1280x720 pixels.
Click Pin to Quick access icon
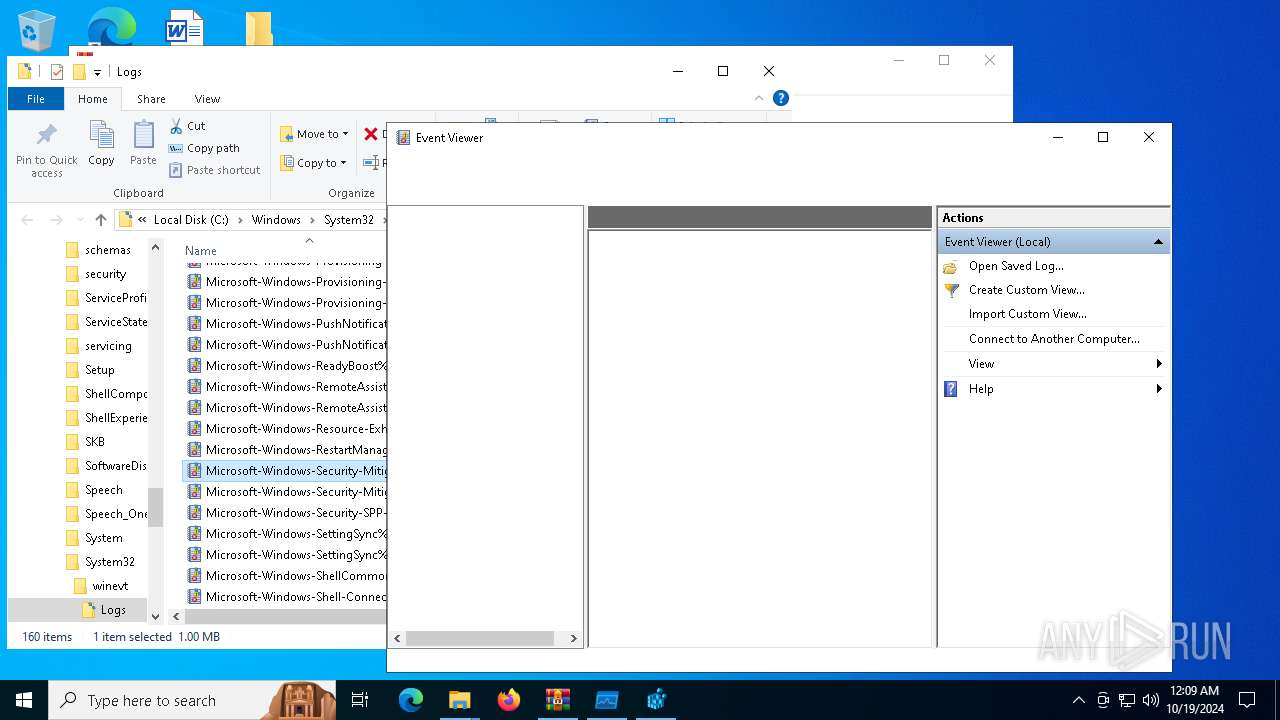point(46,134)
